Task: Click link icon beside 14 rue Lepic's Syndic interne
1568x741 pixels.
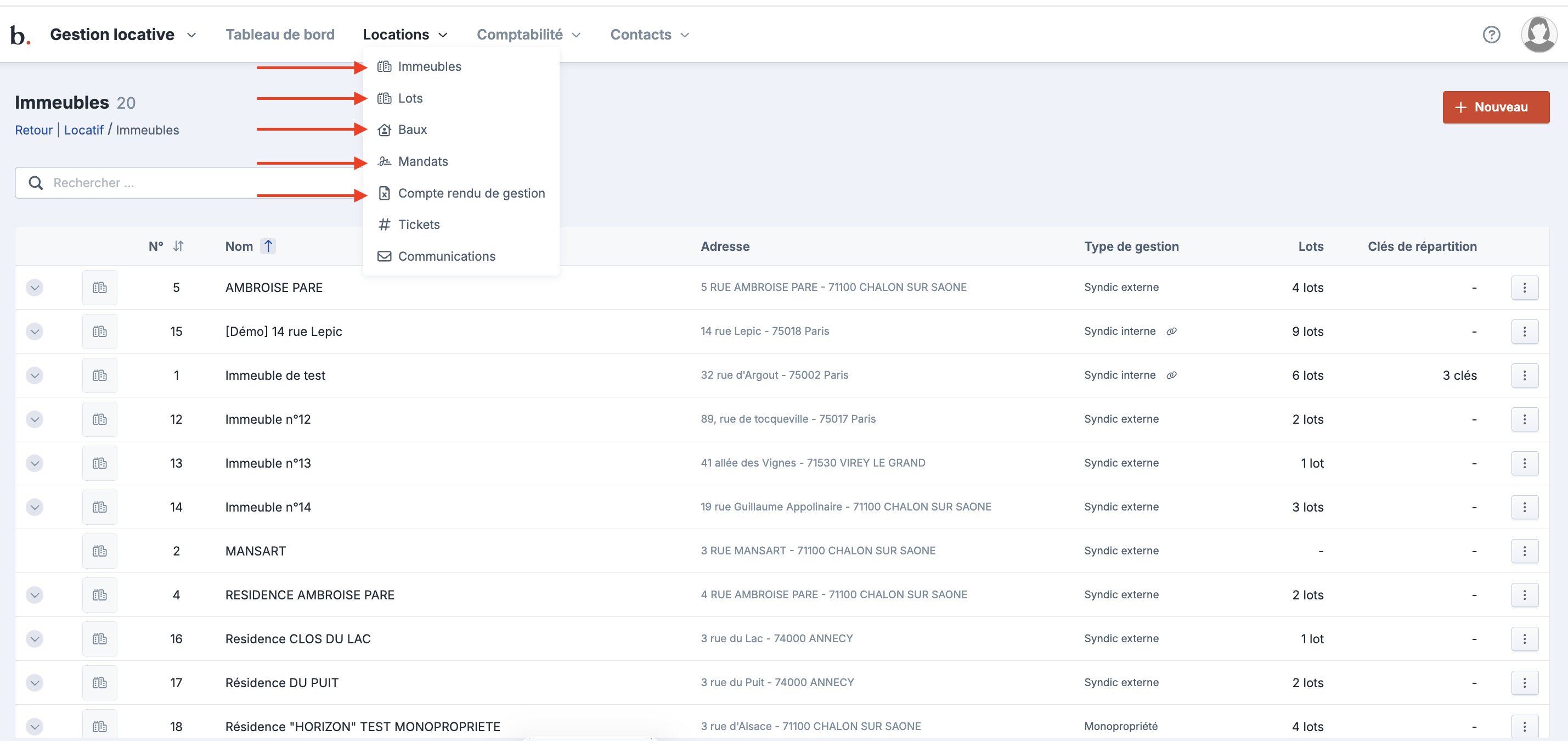Action: [x=1171, y=331]
